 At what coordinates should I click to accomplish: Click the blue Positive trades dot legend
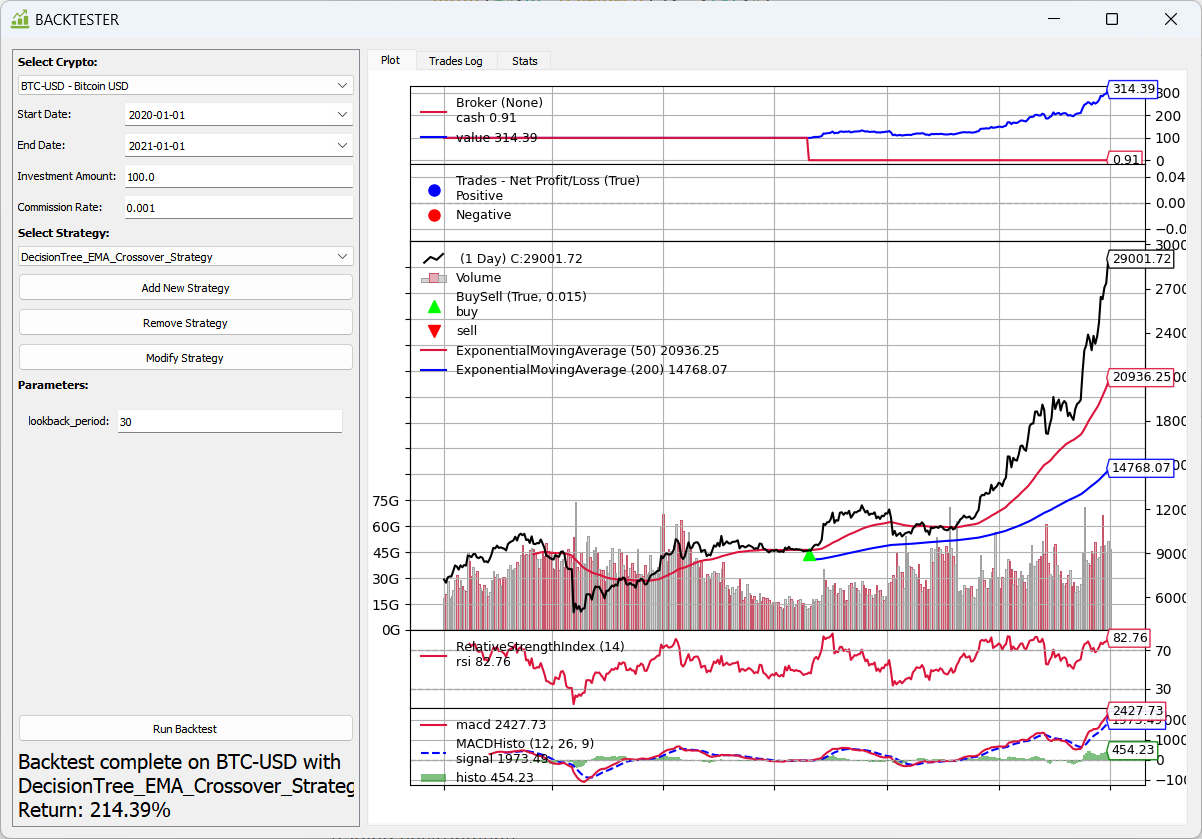click(434, 190)
